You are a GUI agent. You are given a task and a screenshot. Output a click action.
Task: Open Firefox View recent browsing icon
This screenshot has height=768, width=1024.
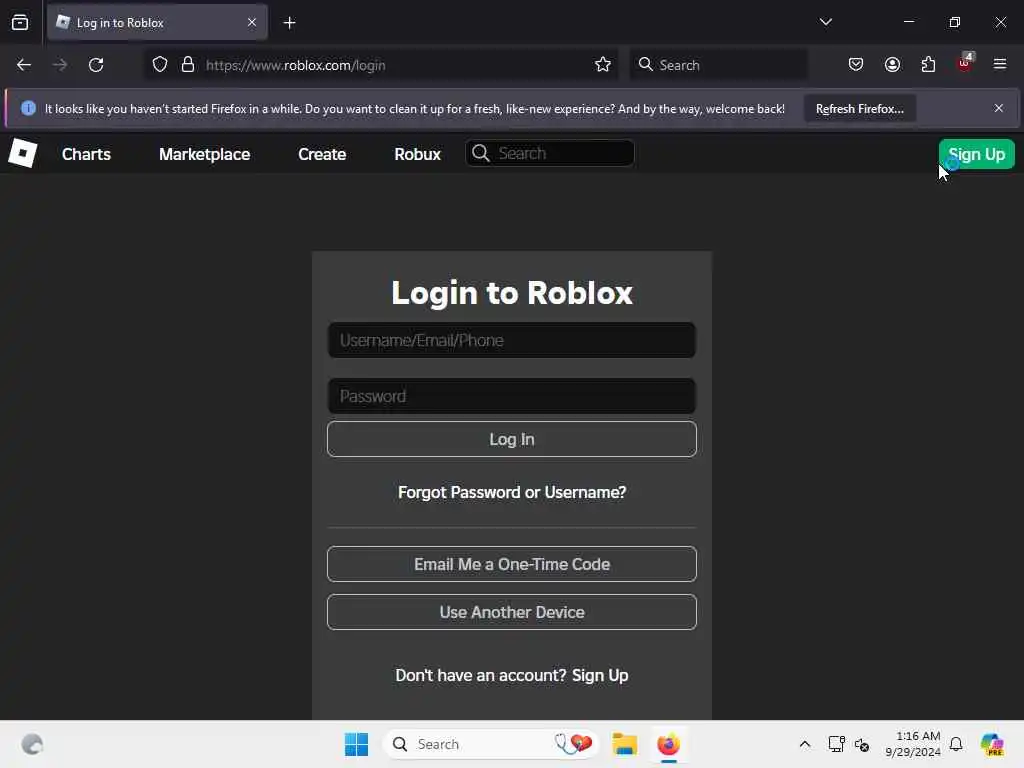[x=20, y=23]
